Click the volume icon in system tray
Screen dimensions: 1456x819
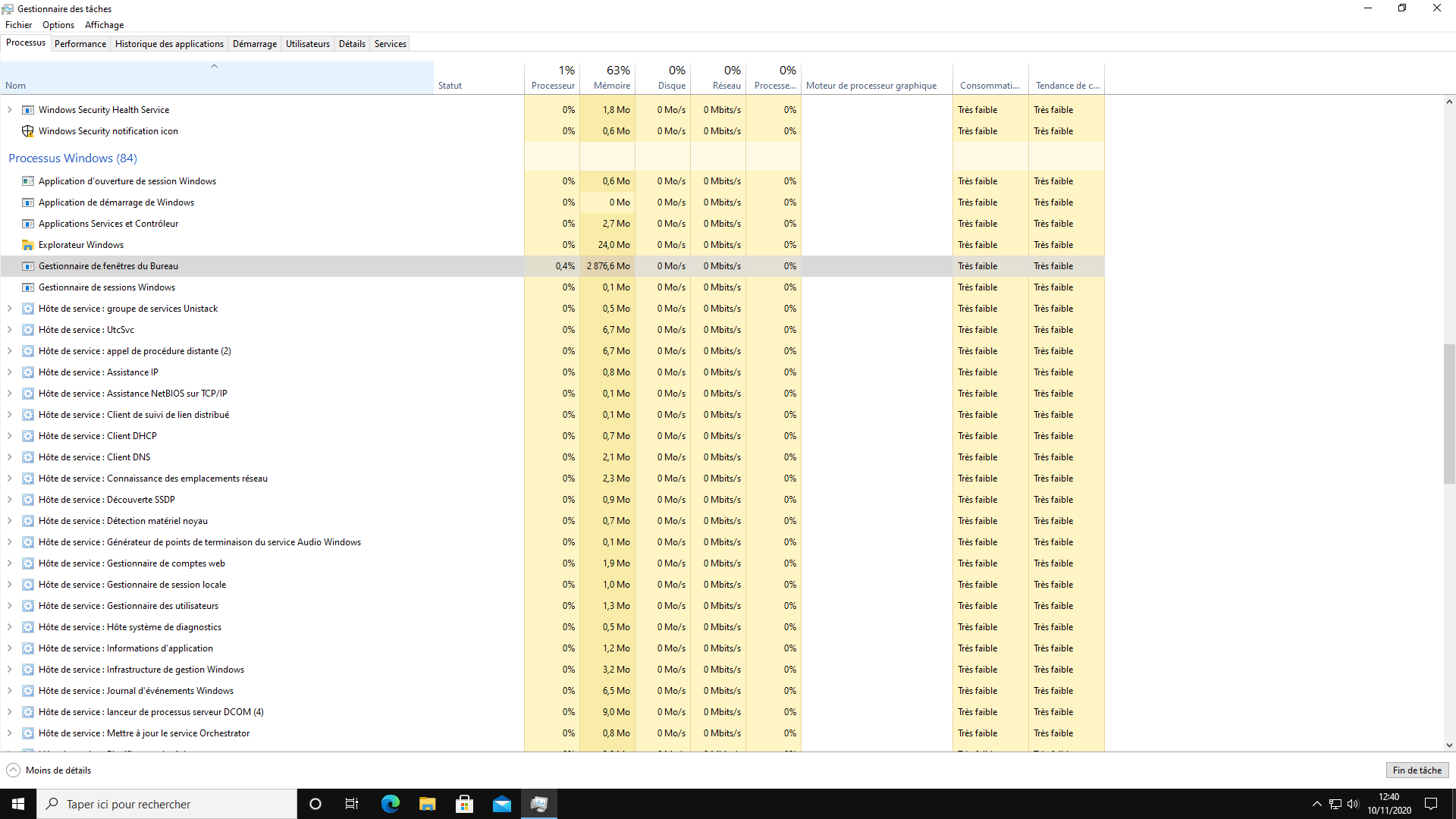1354,804
